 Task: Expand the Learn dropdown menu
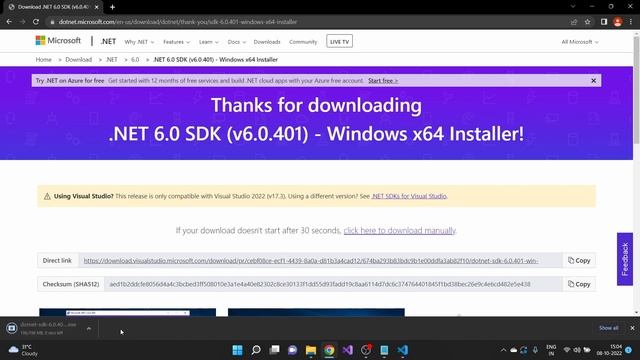209,42
